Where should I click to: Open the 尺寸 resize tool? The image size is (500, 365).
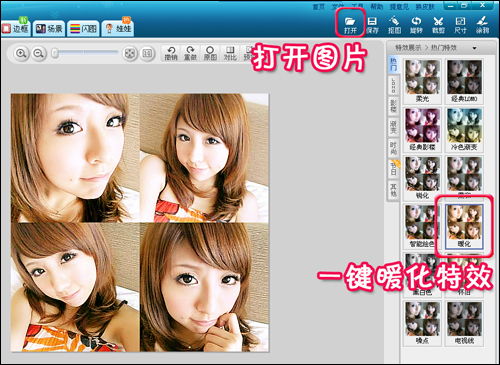coord(460,25)
